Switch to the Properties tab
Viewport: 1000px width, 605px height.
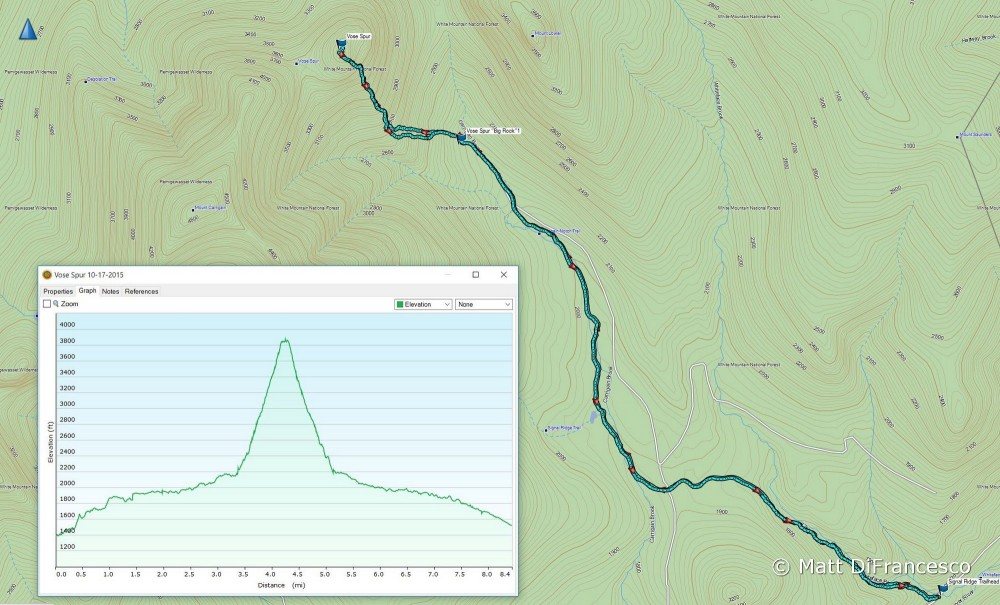pos(58,291)
